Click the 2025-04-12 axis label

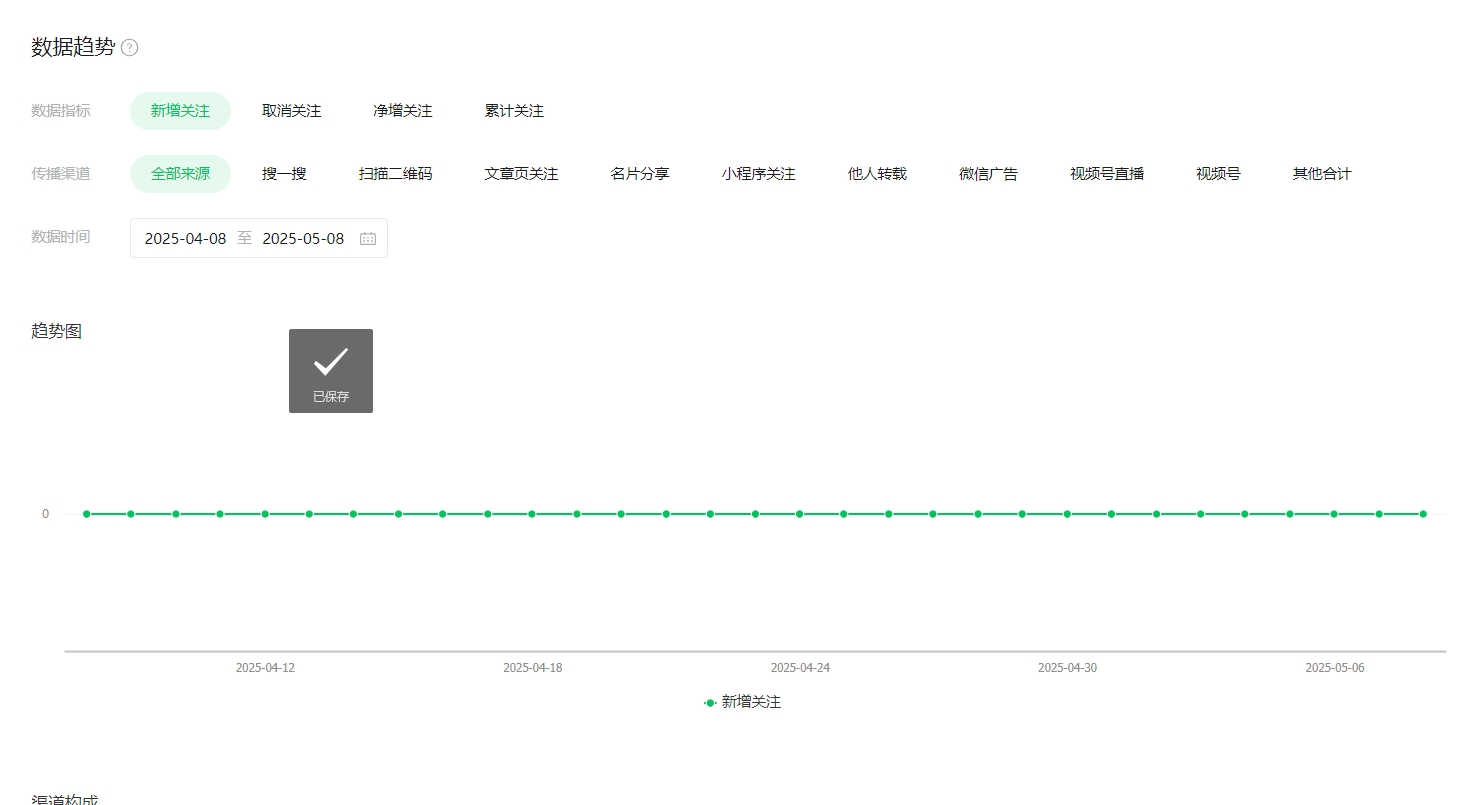coord(265,668)
